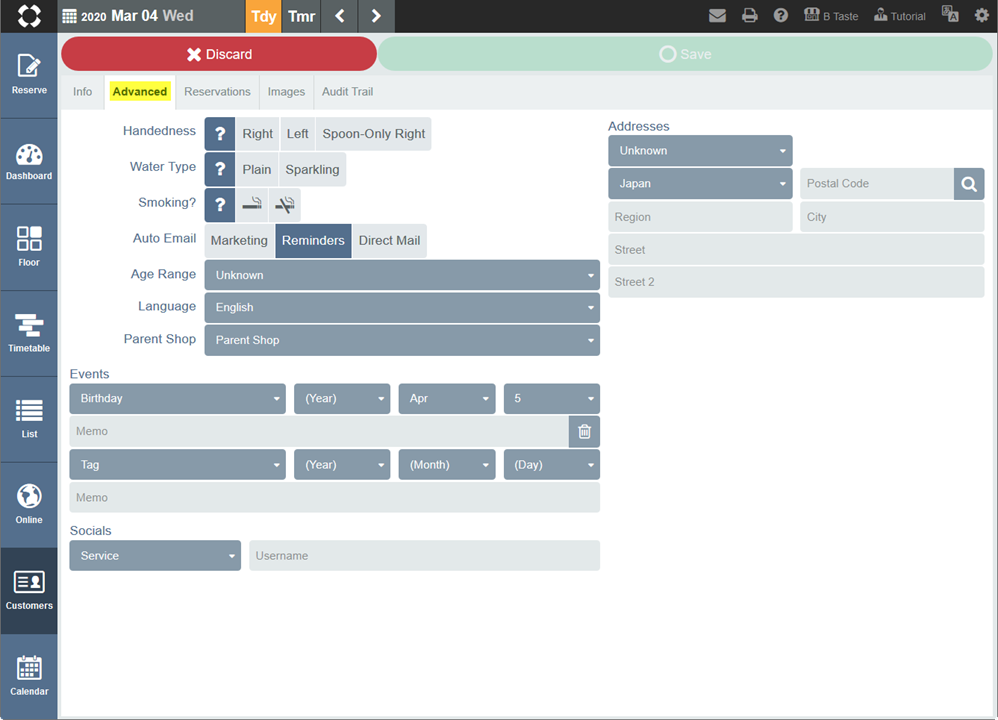Open the Tag event type dropdown
This screenshot has height=720, width=998.
pos(178,465)
